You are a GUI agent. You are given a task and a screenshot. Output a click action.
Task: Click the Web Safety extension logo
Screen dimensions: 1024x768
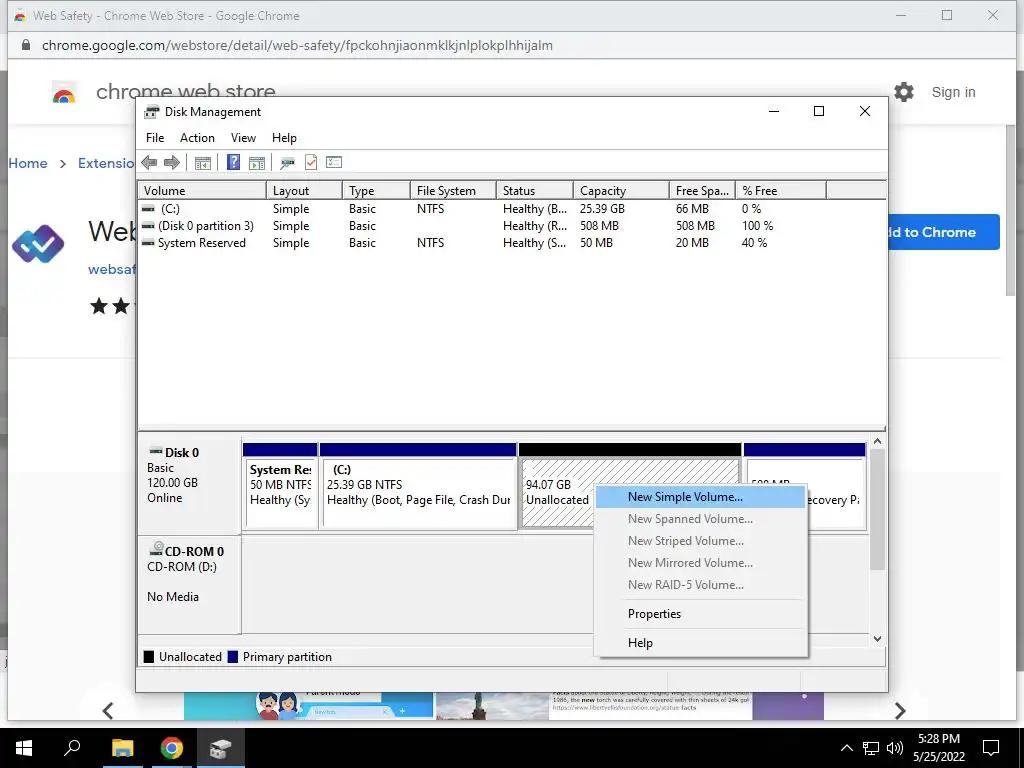click(38, 244)
